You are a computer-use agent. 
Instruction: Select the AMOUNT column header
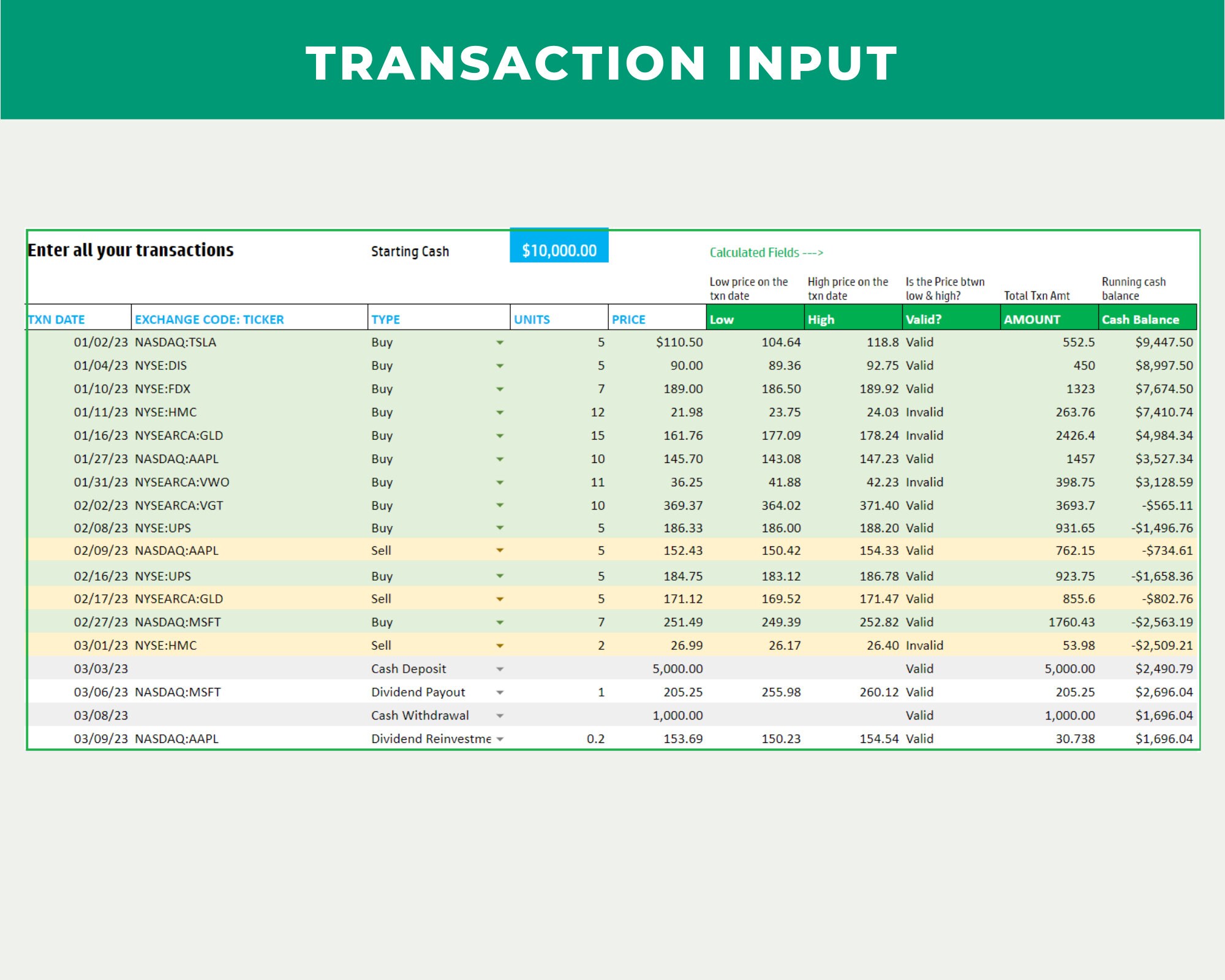1049,317
